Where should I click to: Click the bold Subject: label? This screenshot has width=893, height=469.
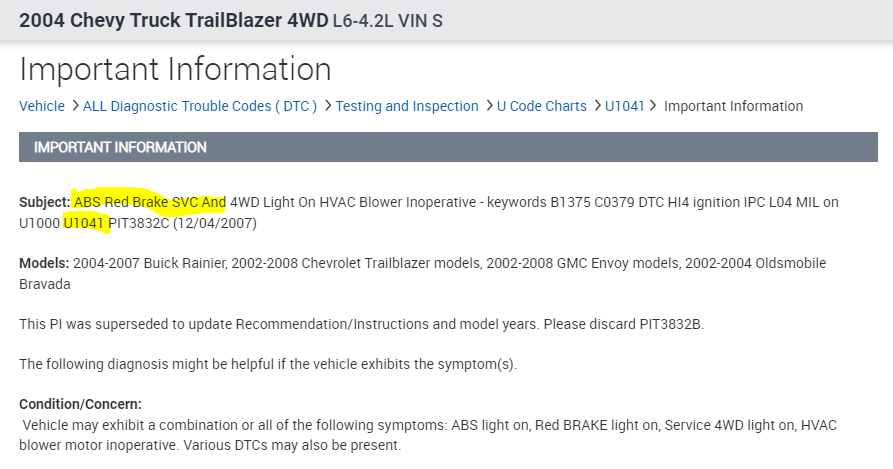[44, 202]
